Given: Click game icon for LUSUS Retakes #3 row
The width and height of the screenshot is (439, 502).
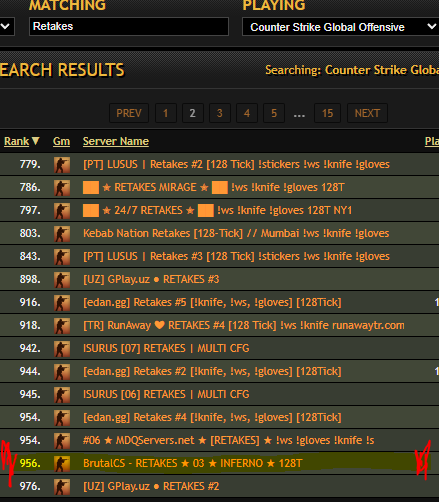Looking at the screenshot, I should pos(62,257).
